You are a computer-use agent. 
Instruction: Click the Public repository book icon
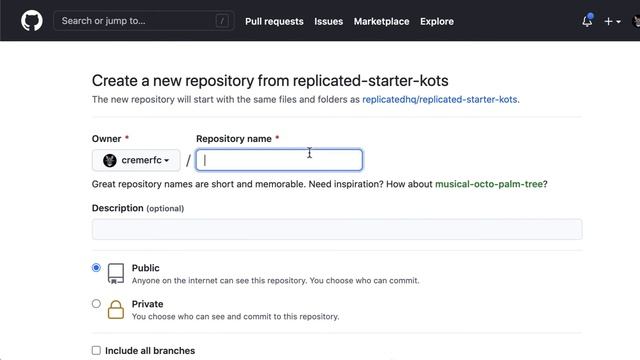pos(116,273)
